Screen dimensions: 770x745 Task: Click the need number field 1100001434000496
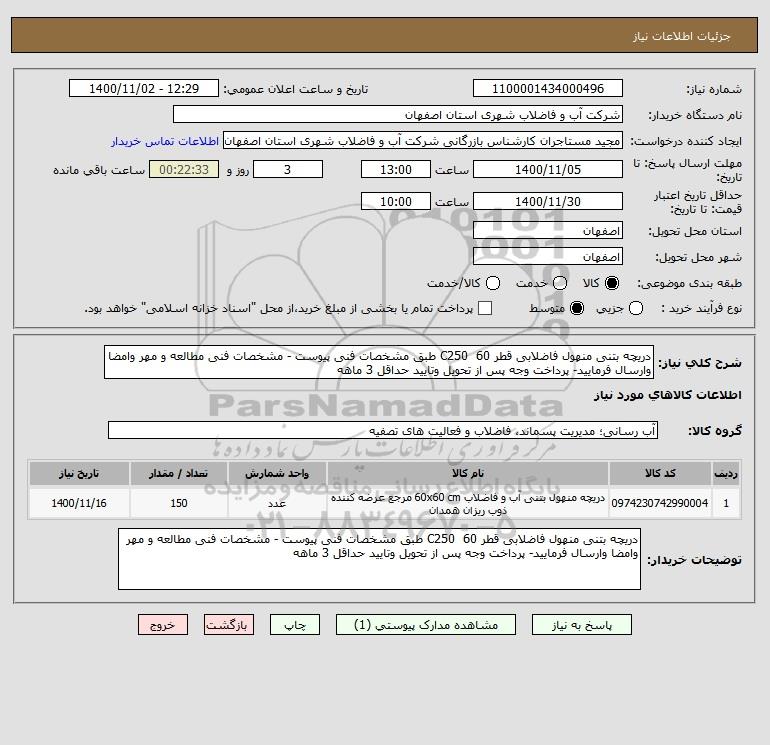pos(548,88)
